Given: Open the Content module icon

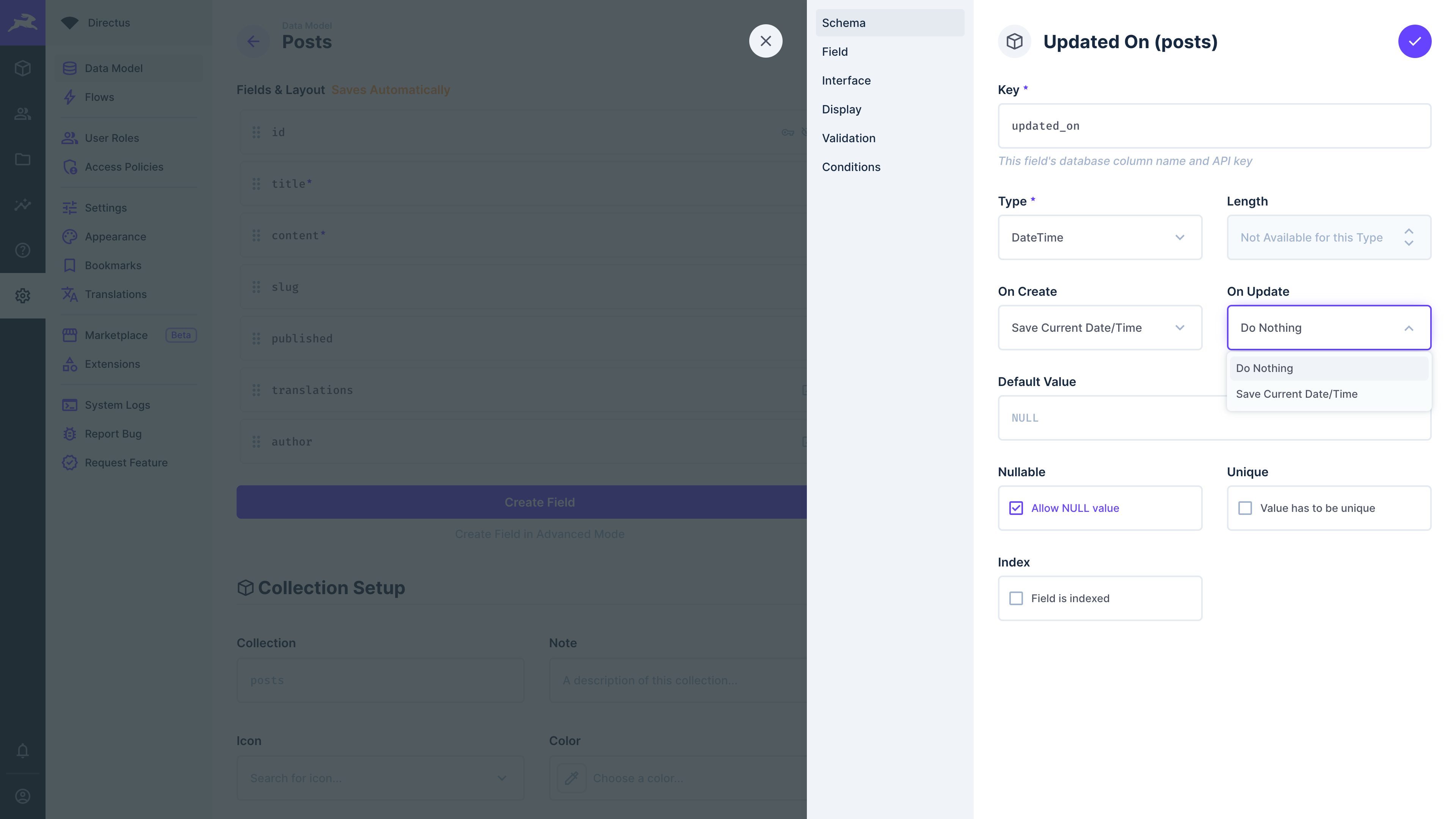Looking at the screenshot, I should click(23, 68).
